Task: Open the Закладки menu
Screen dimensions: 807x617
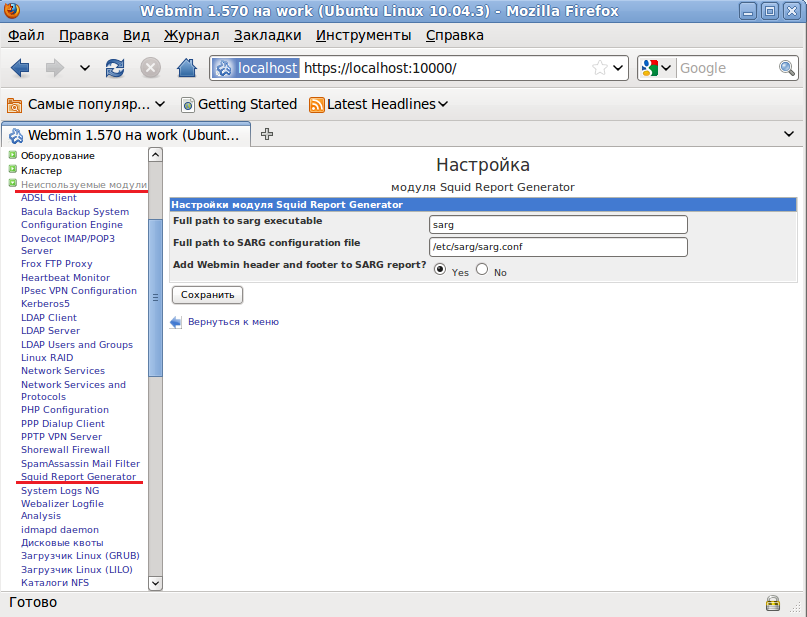Action: pyautogui.click(x=268, y=36)
